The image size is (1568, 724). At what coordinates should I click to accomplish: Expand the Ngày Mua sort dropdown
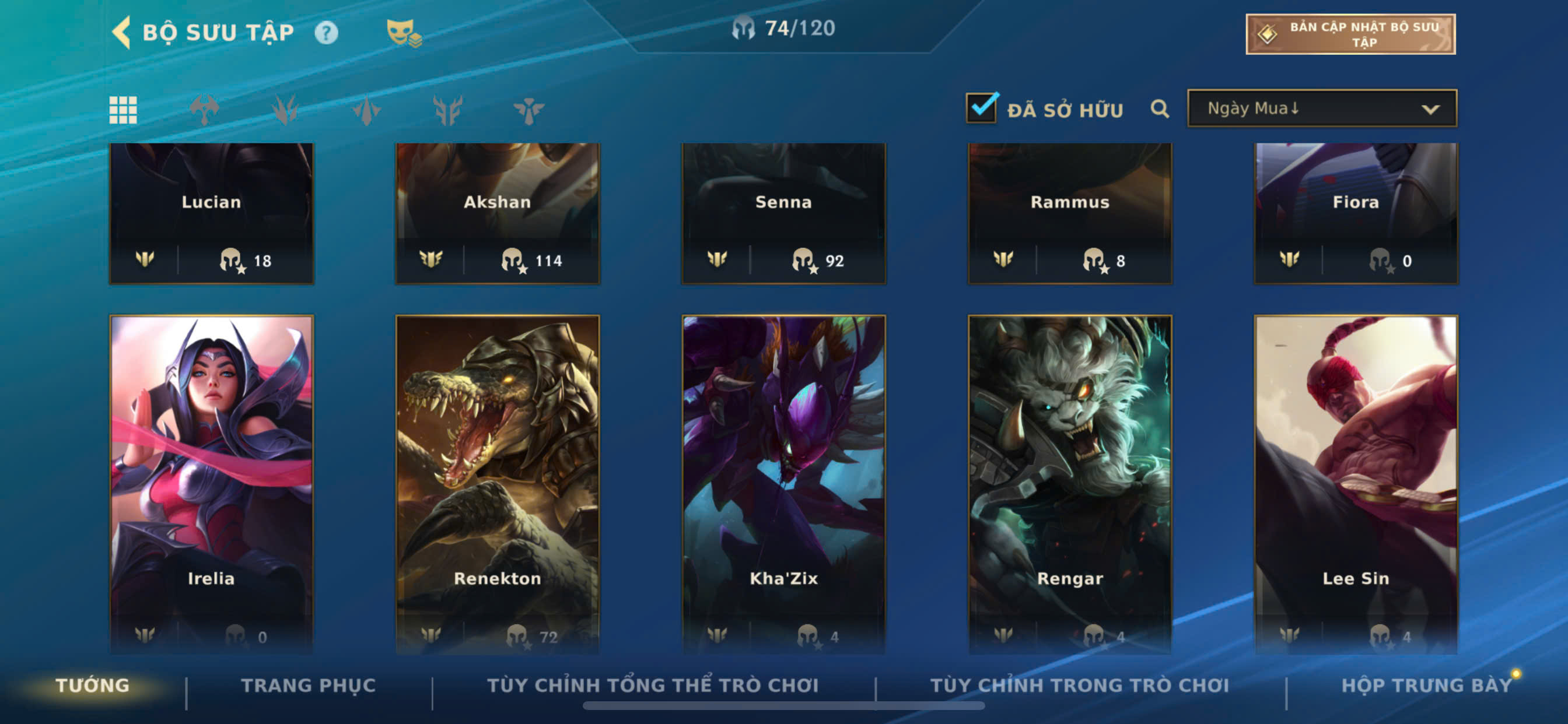click(1321, 108)
